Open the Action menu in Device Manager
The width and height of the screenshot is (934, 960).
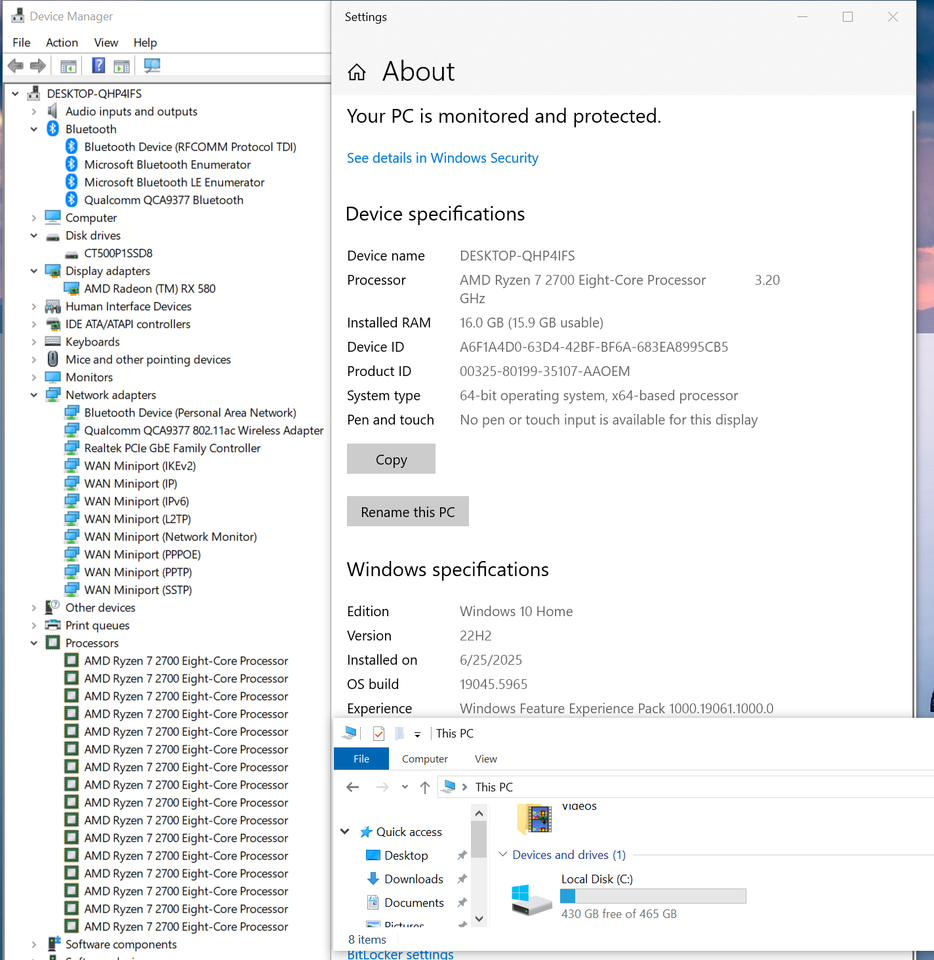click(62, 42)
